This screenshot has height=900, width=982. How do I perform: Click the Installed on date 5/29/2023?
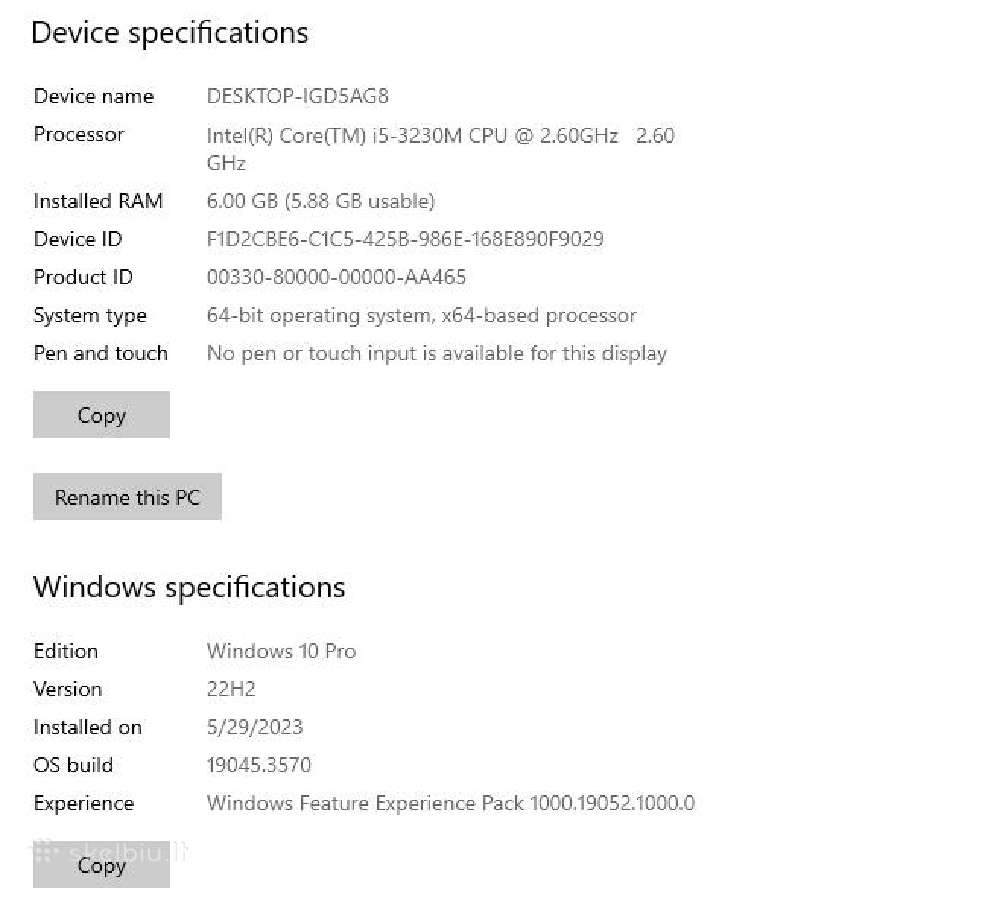pyautogui.click(x=255, y=727)
